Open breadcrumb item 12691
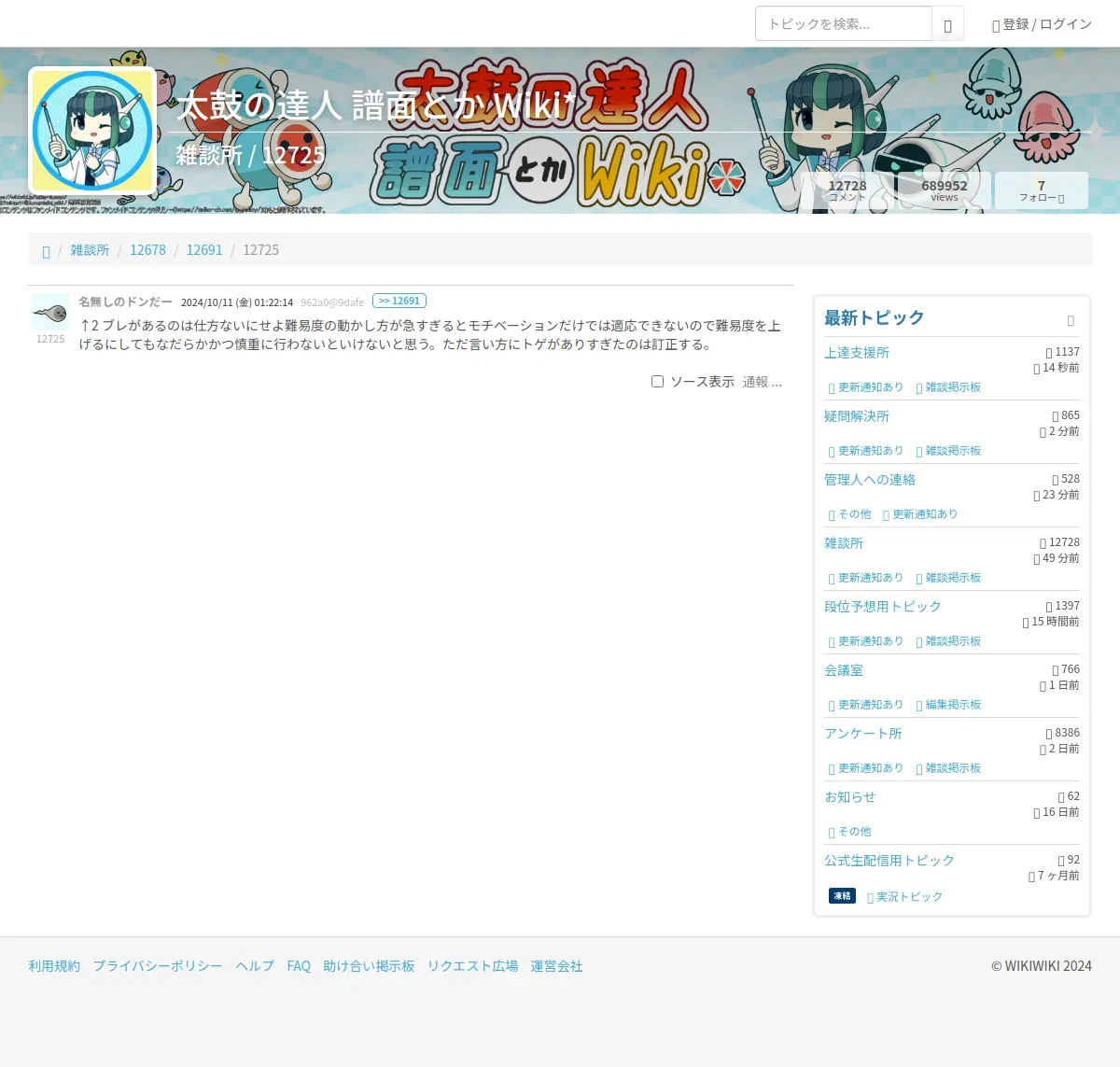1120x1067 pixels. coord(204,250)
